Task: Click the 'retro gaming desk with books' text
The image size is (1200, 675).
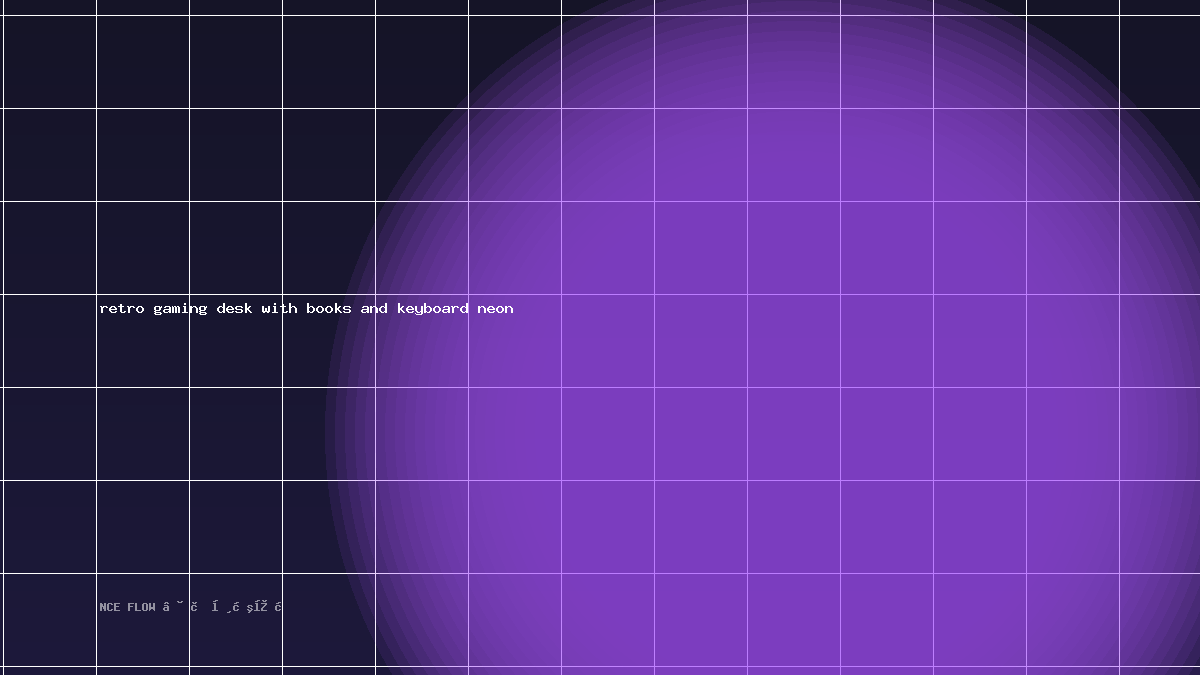Action: [225, 309]
